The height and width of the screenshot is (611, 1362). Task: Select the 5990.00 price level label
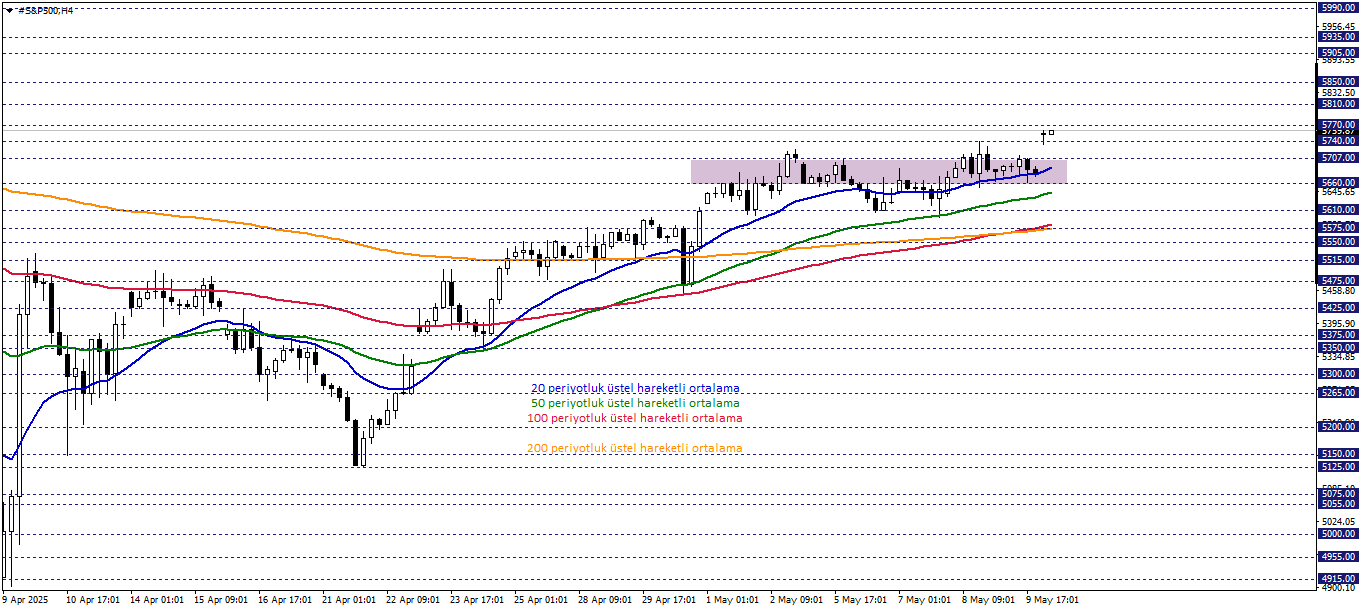click(x=1338, y=7)
